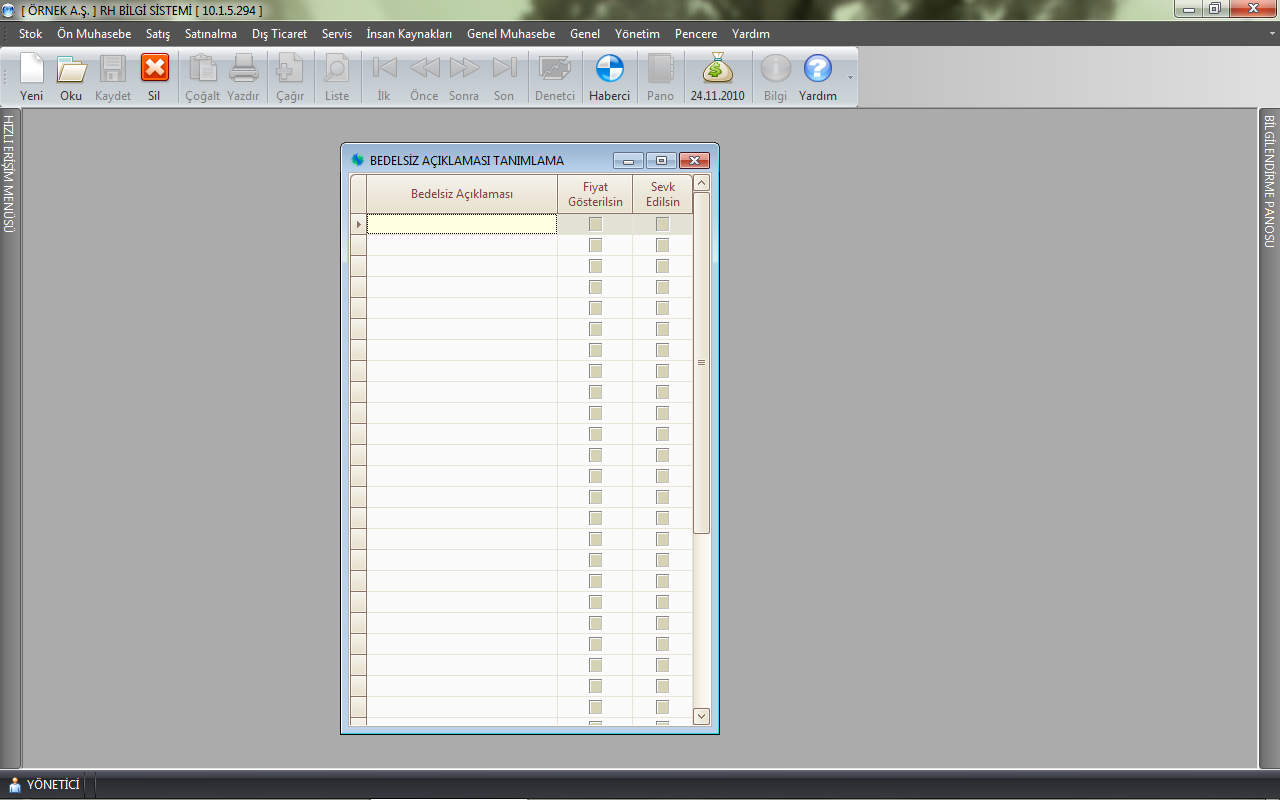Click the grid's scroll down arrow
Screen dimensions: 1280x800
(x=701, y=716)
